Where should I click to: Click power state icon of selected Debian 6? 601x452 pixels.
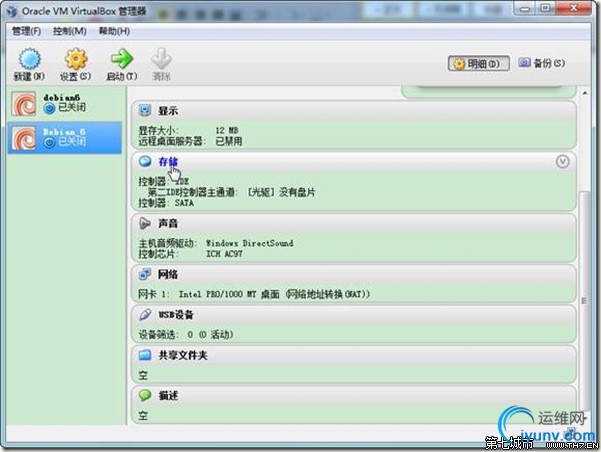pyautogui.click(x=49, y=143)
